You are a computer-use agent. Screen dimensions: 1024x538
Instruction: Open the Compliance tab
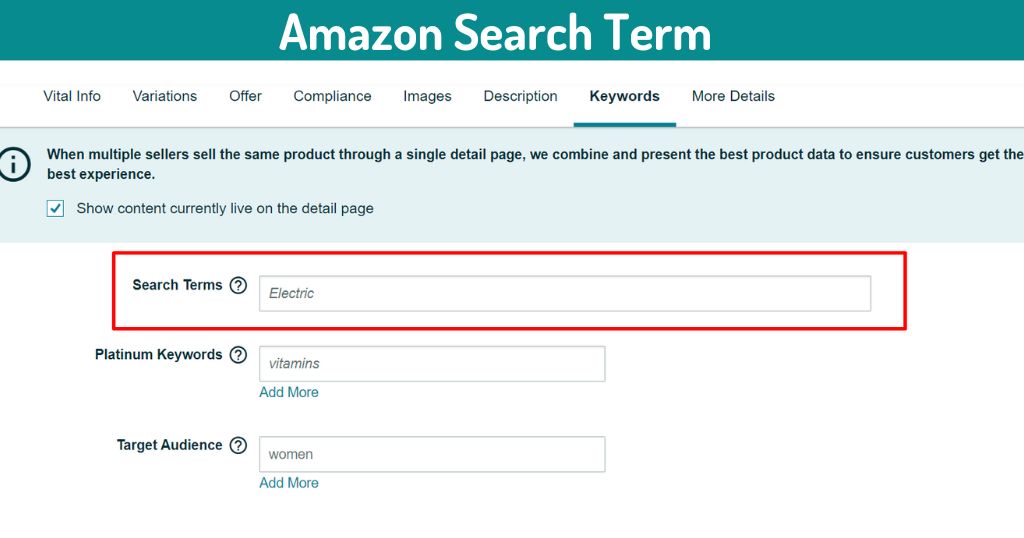[332, 96]
